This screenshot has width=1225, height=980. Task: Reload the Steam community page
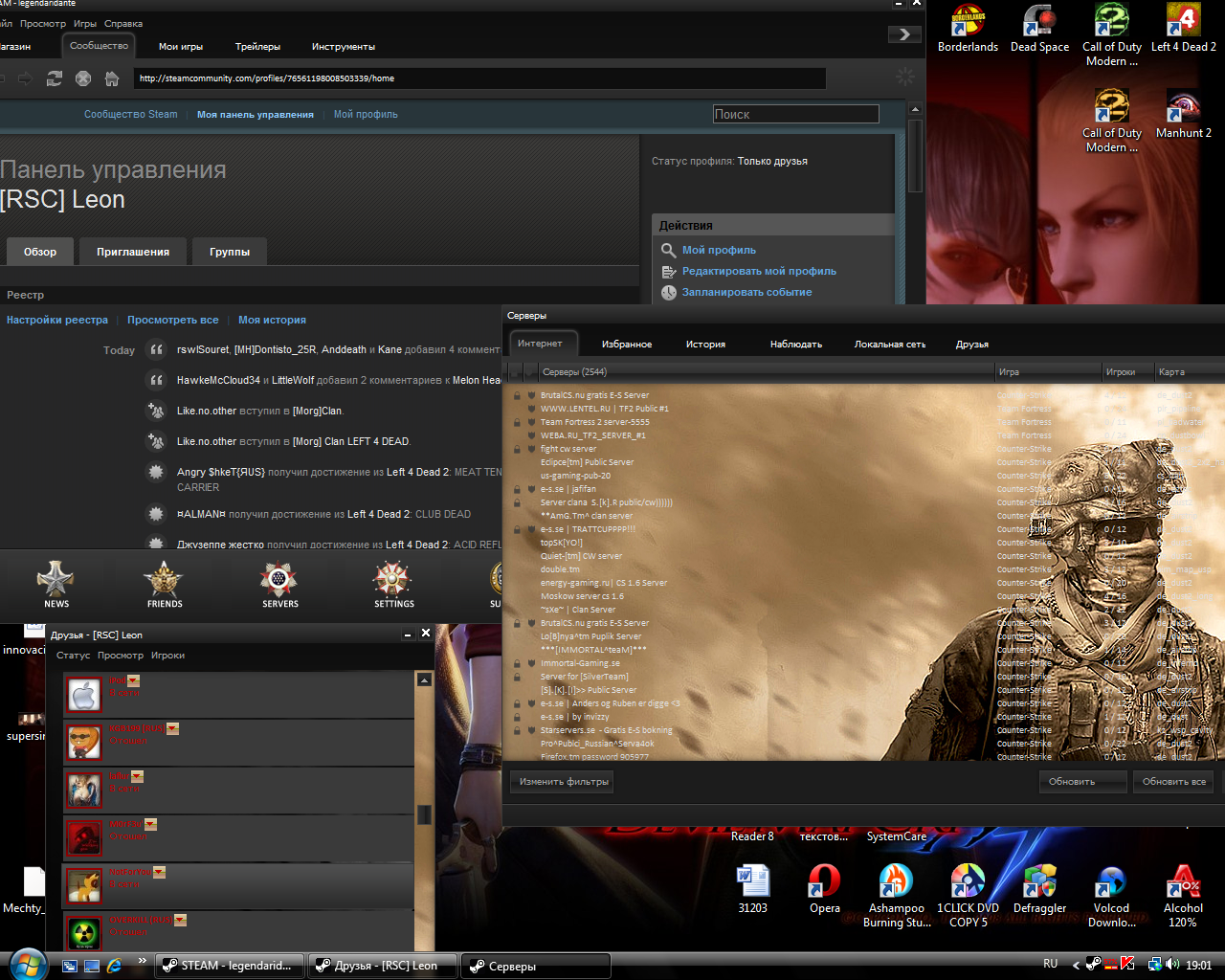(x=55, y=78)
